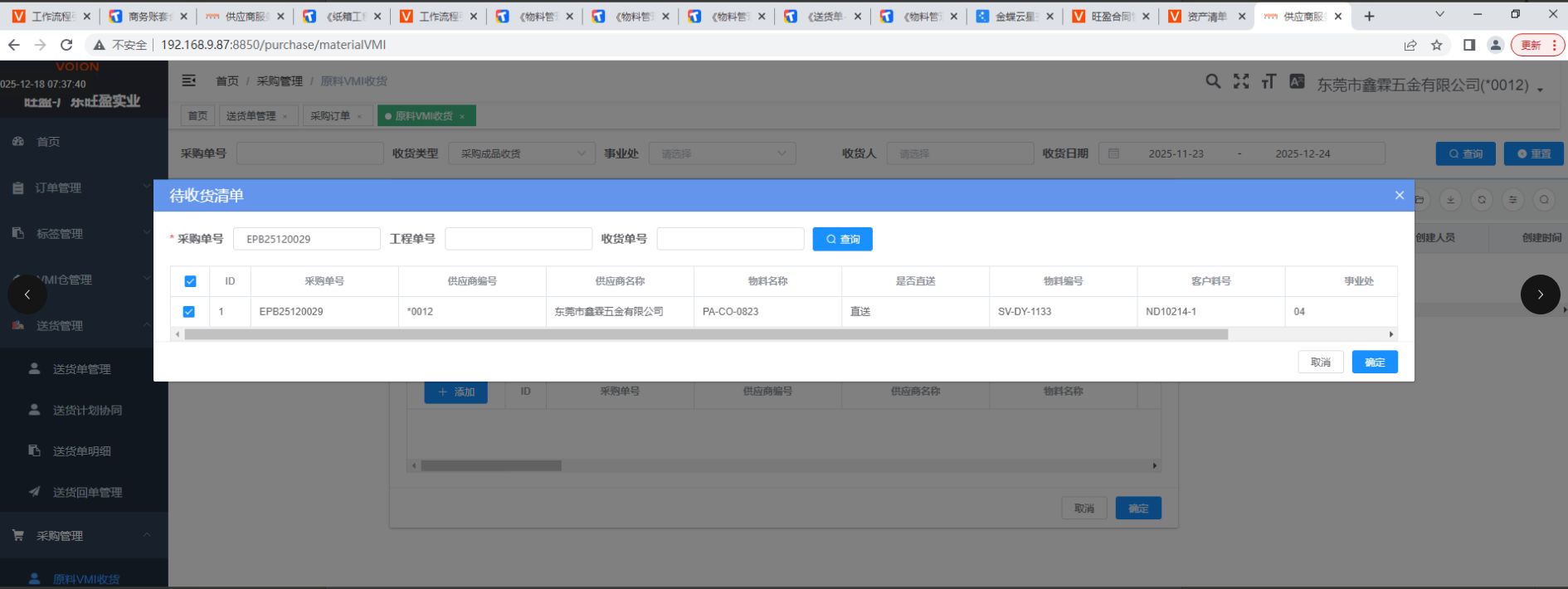Open 送货单管理 in the sidebar

click(x=84, y=369)
